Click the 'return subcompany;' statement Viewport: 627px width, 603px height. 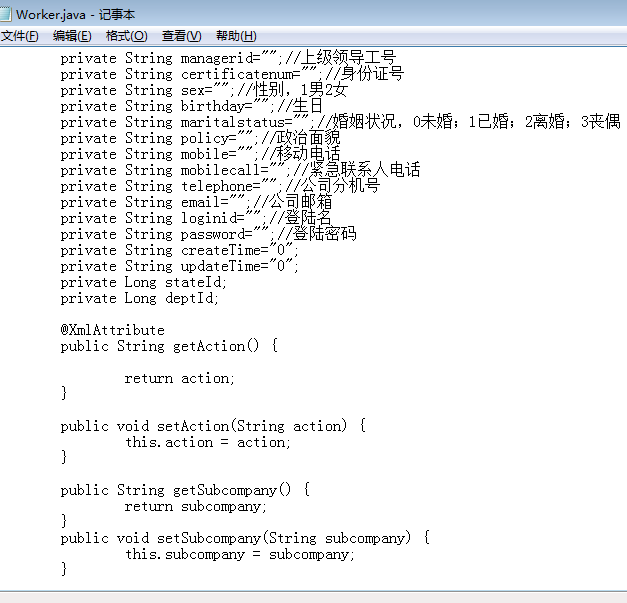point(196,506)
